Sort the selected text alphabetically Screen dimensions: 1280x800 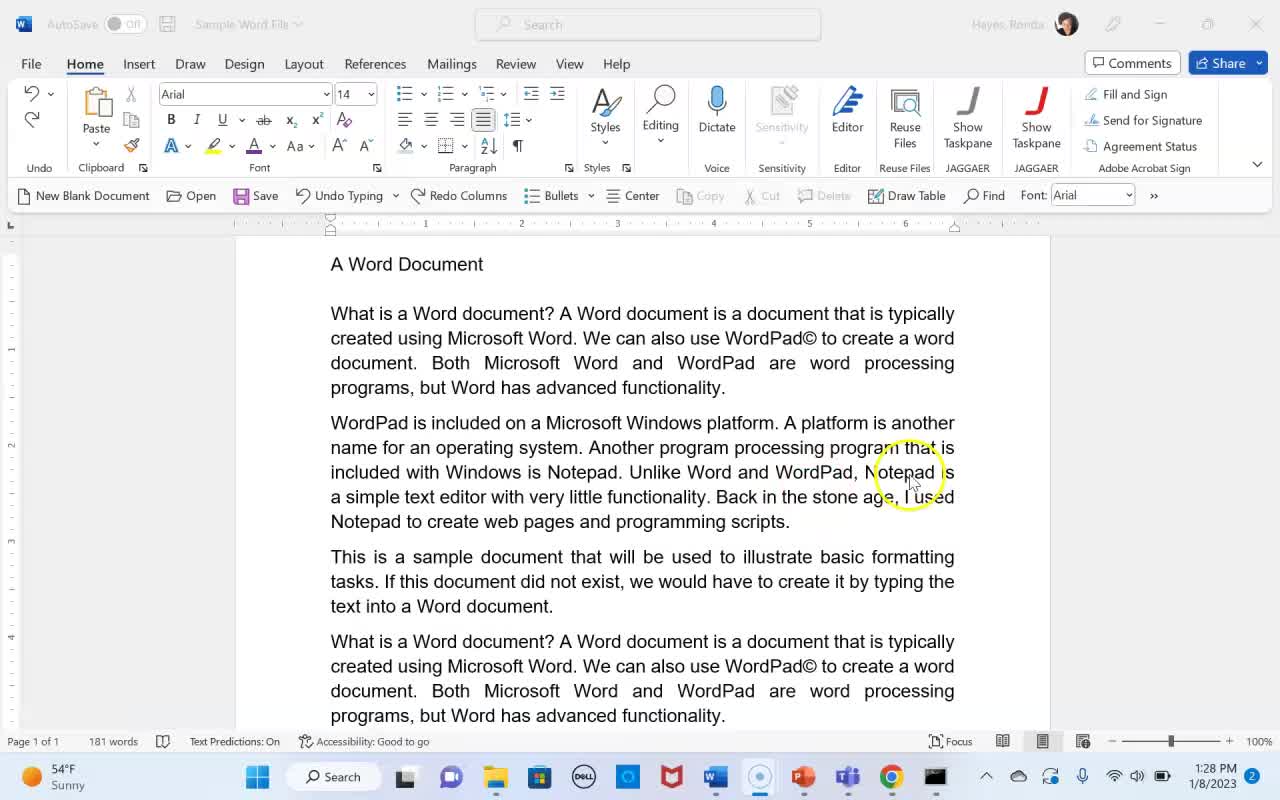pyautogui.click(x=489, y=146)
